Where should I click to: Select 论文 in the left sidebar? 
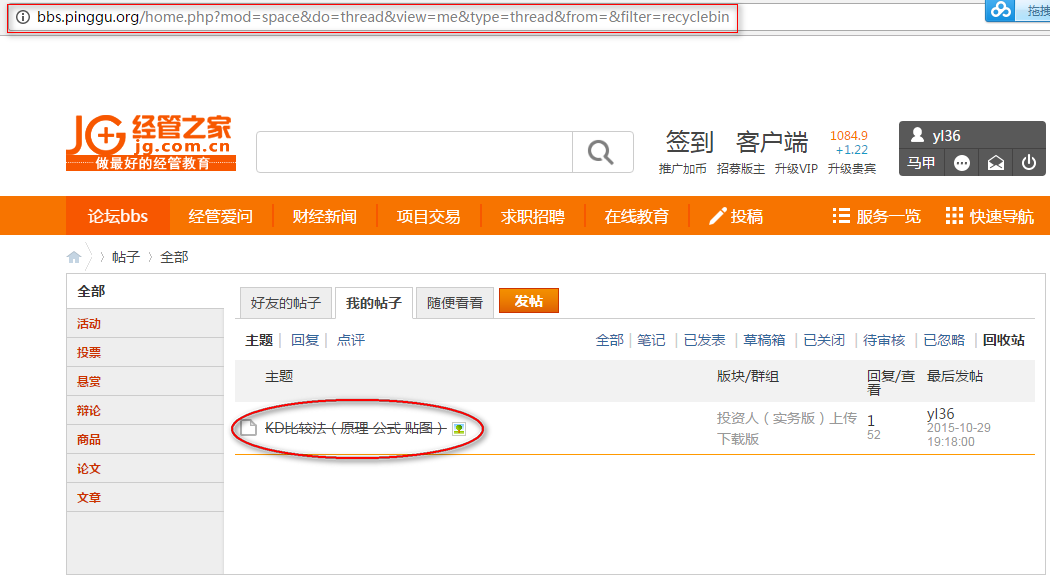[x=88, y=469]
